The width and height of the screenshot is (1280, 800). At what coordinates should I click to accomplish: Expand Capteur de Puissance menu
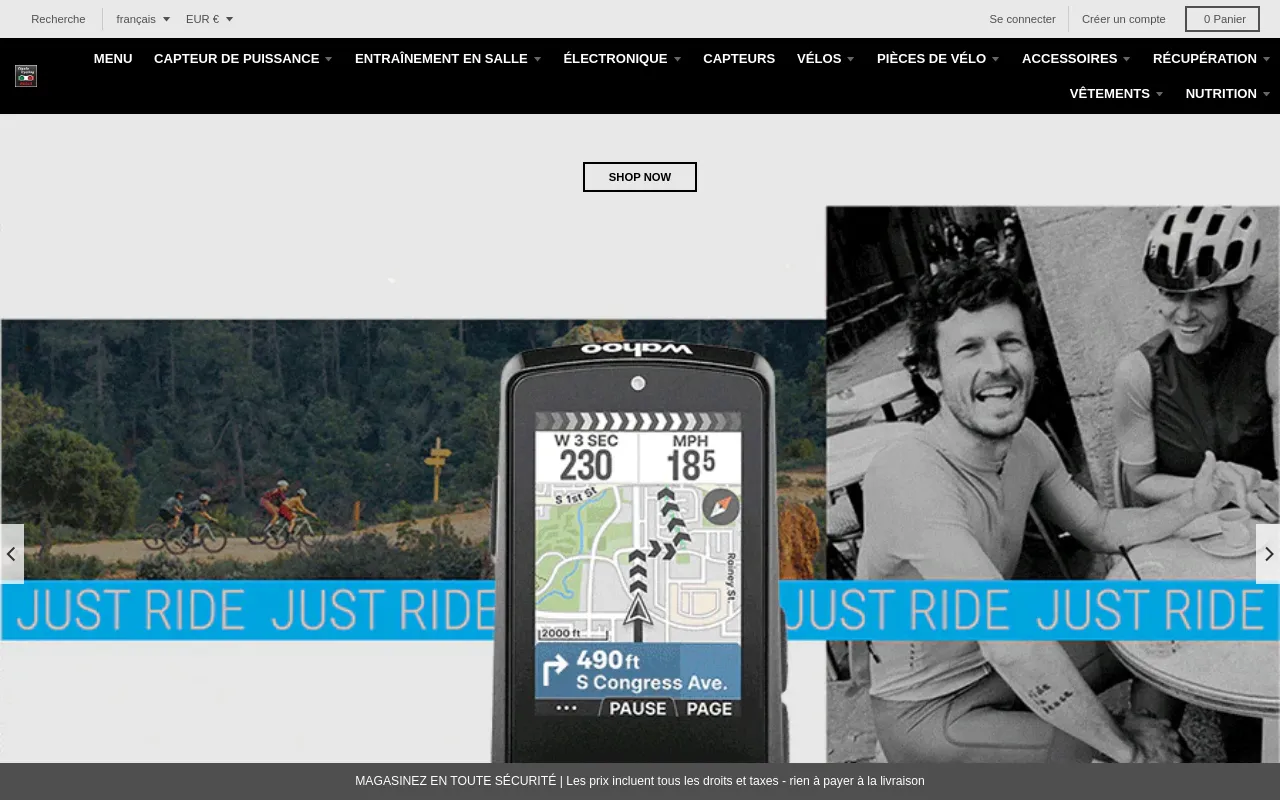243,59
